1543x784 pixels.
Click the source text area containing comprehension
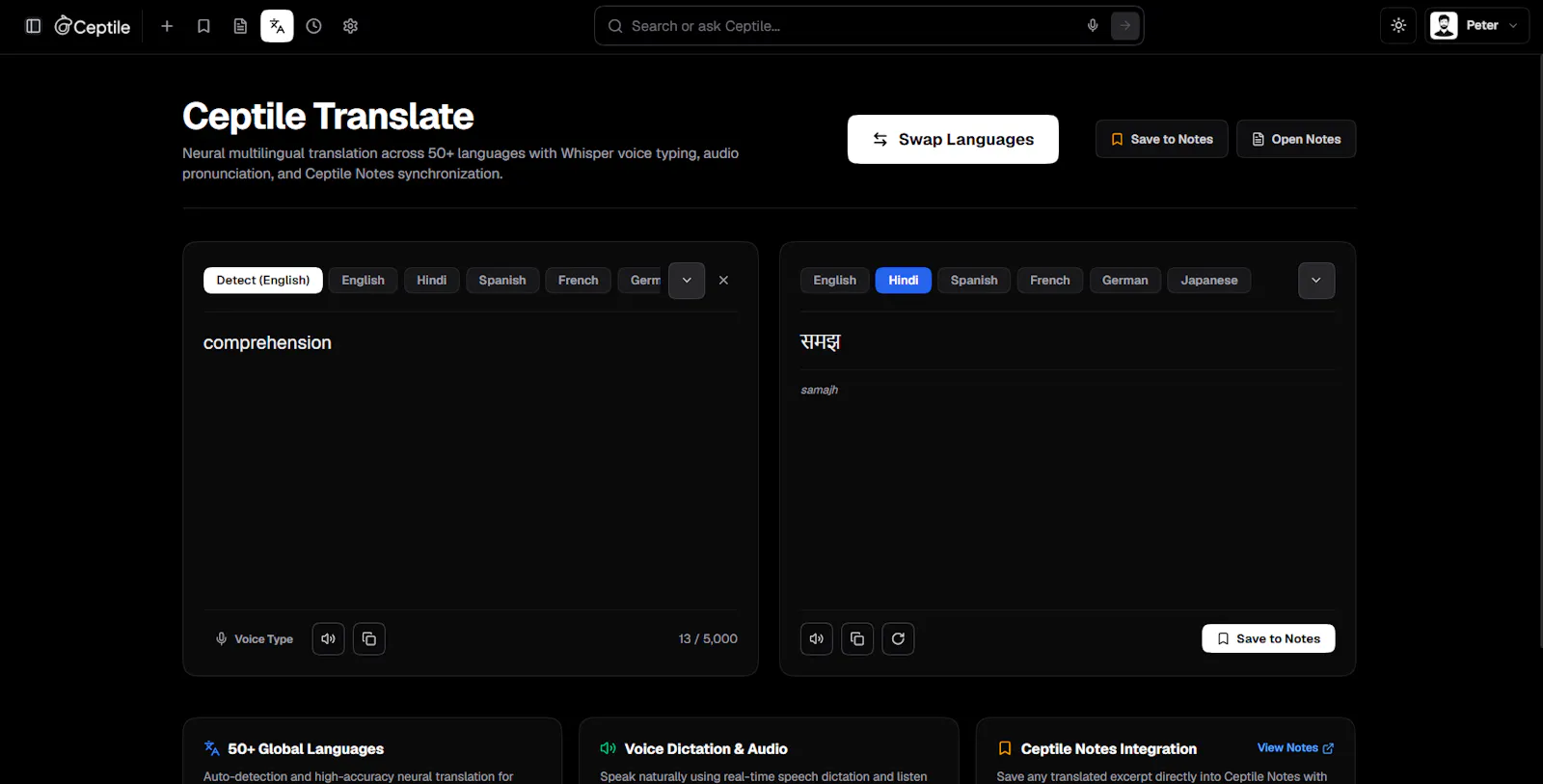pos(471,461)
